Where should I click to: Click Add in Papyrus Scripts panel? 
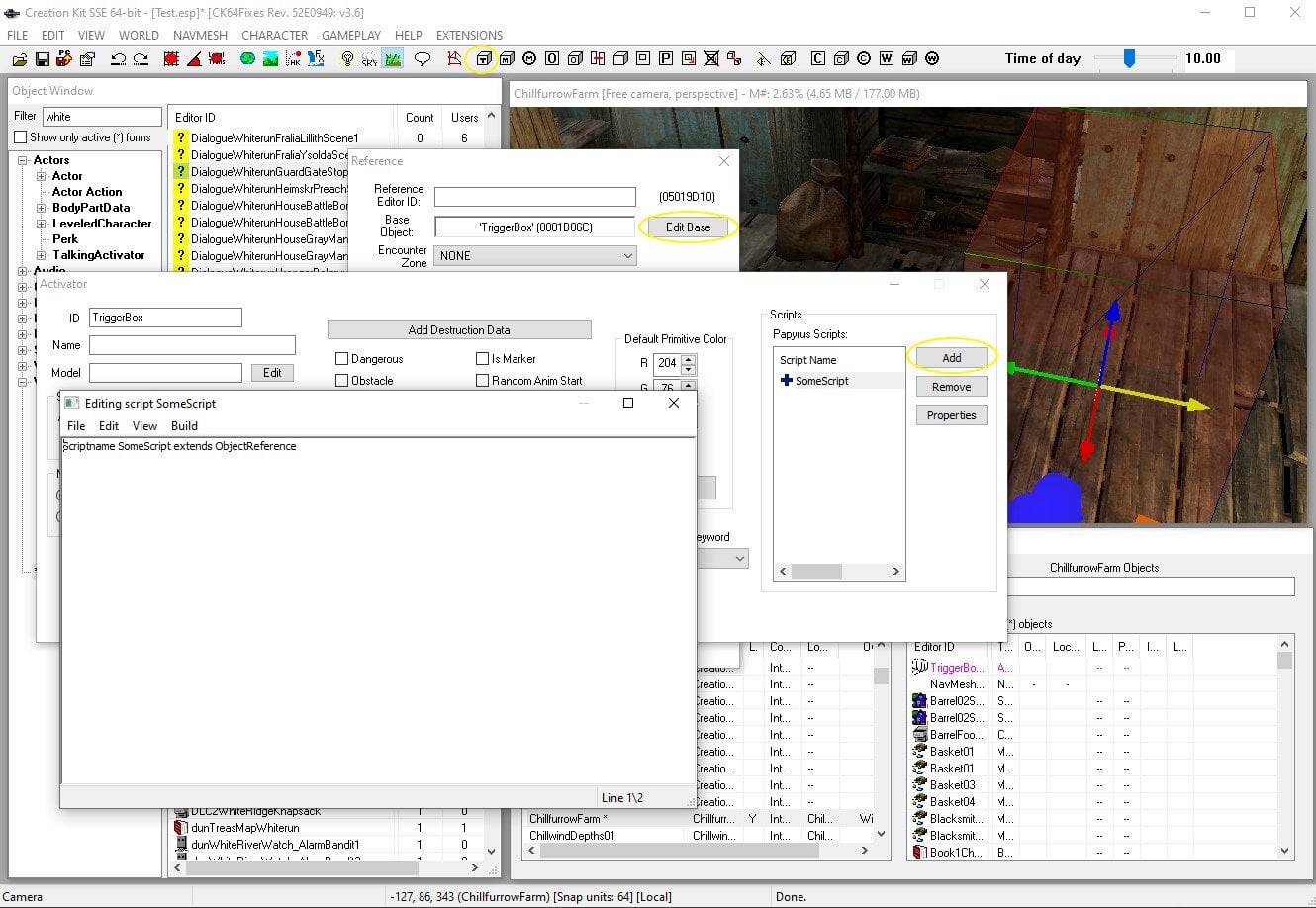point(952,357)
